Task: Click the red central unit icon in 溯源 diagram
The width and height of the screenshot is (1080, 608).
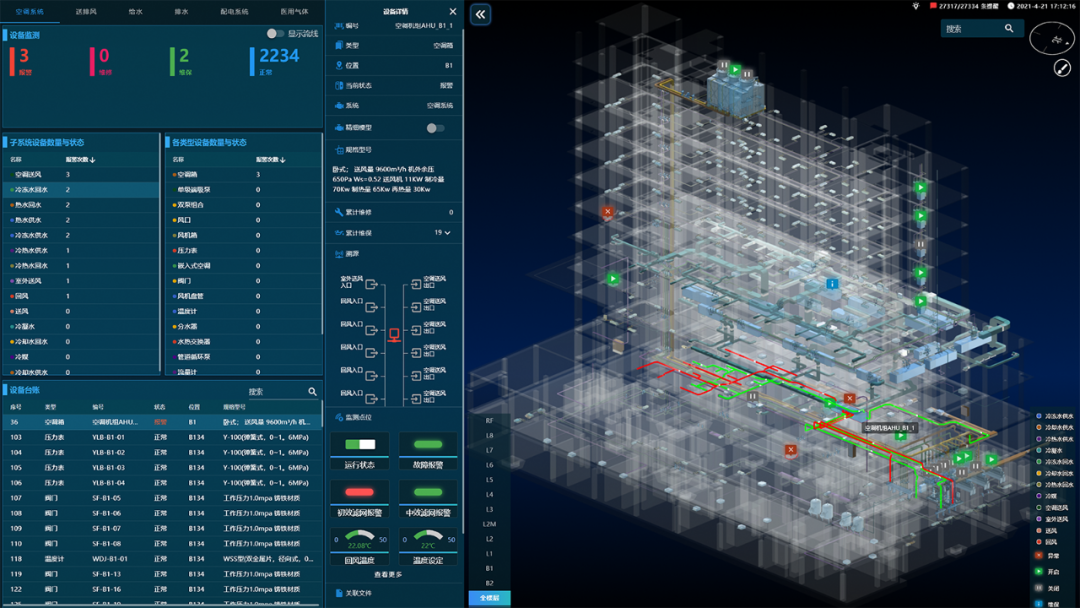Action: pyautogui.click(x=394, y=335)
